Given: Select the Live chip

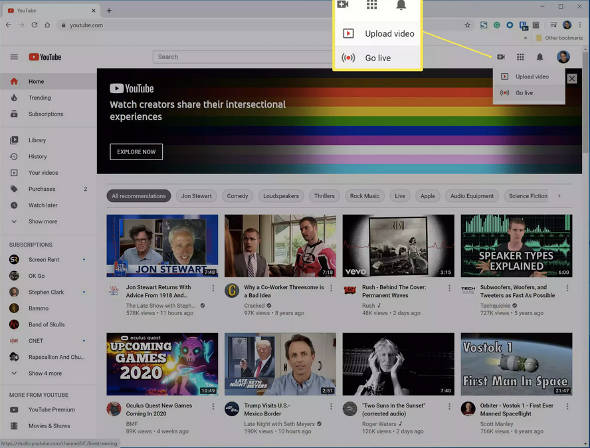Looking at the screenshot, I should (400, 196).
